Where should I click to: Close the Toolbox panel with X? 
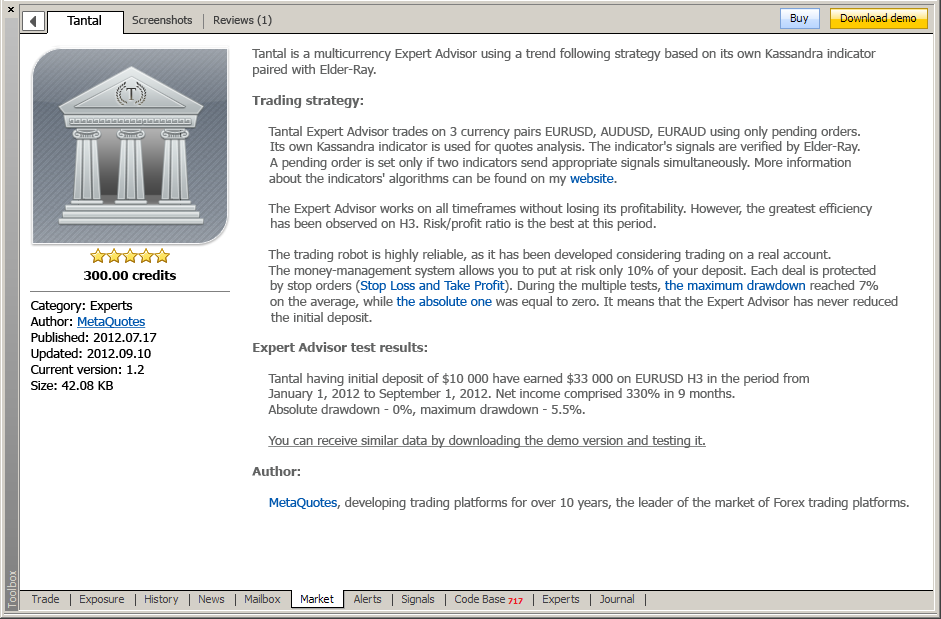click(x=10, y=9)
